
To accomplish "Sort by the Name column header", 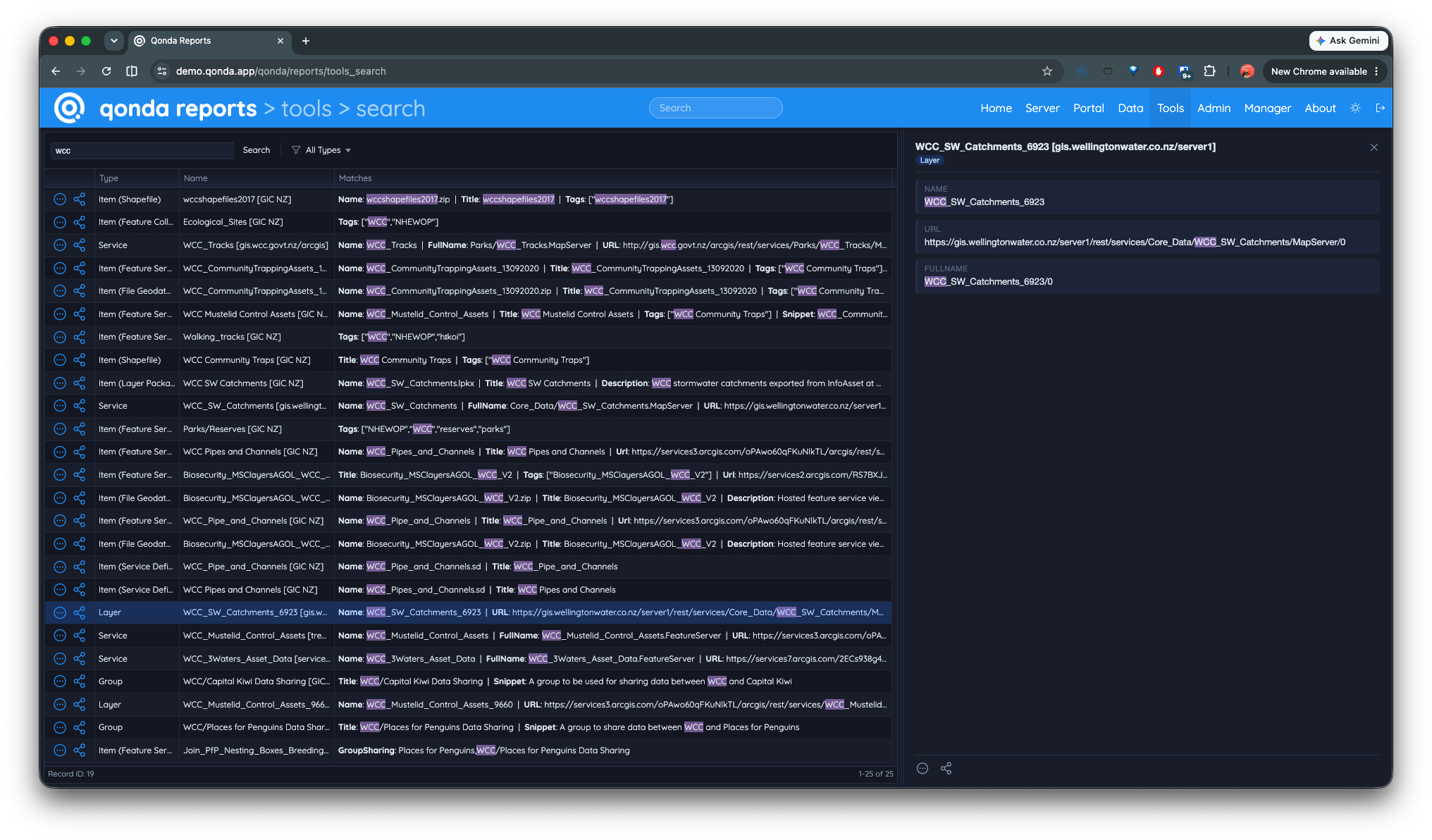I will [x=257, y=178].
